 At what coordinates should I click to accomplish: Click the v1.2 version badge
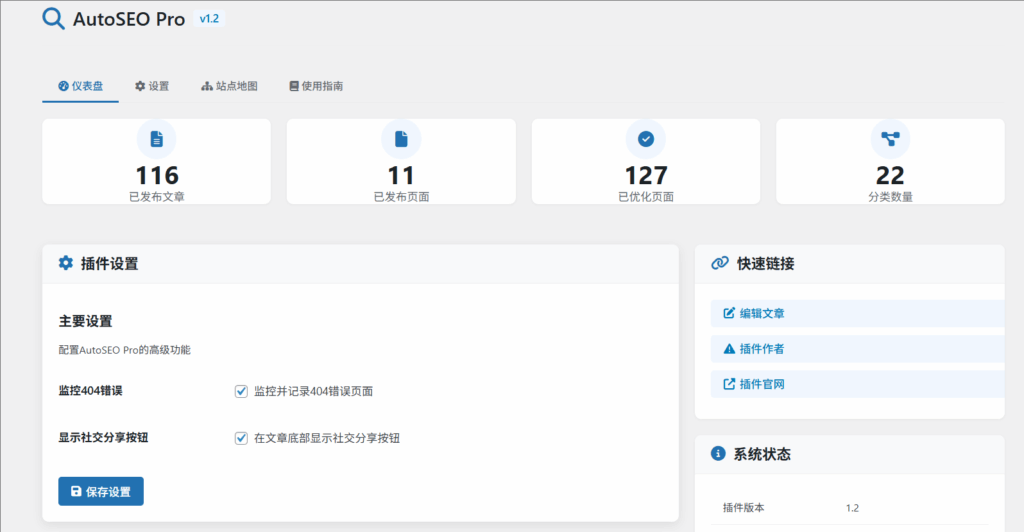coord(209,19)
